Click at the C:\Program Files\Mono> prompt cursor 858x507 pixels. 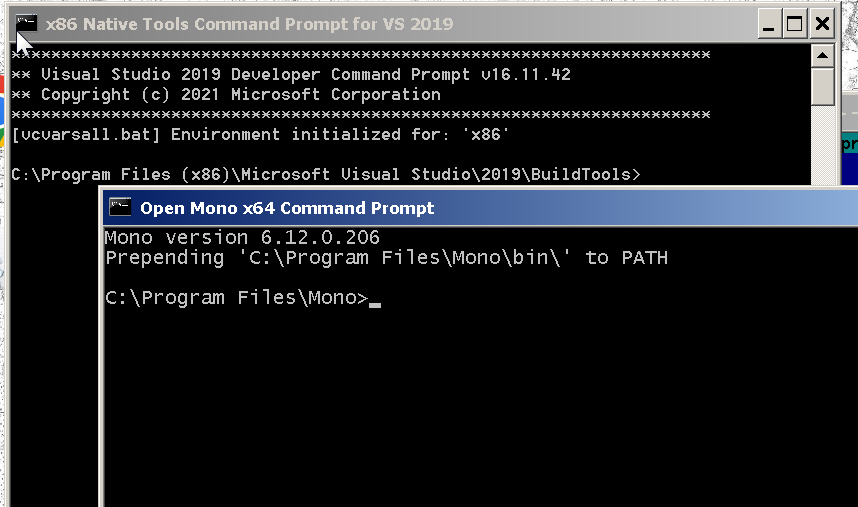[375, 298]
